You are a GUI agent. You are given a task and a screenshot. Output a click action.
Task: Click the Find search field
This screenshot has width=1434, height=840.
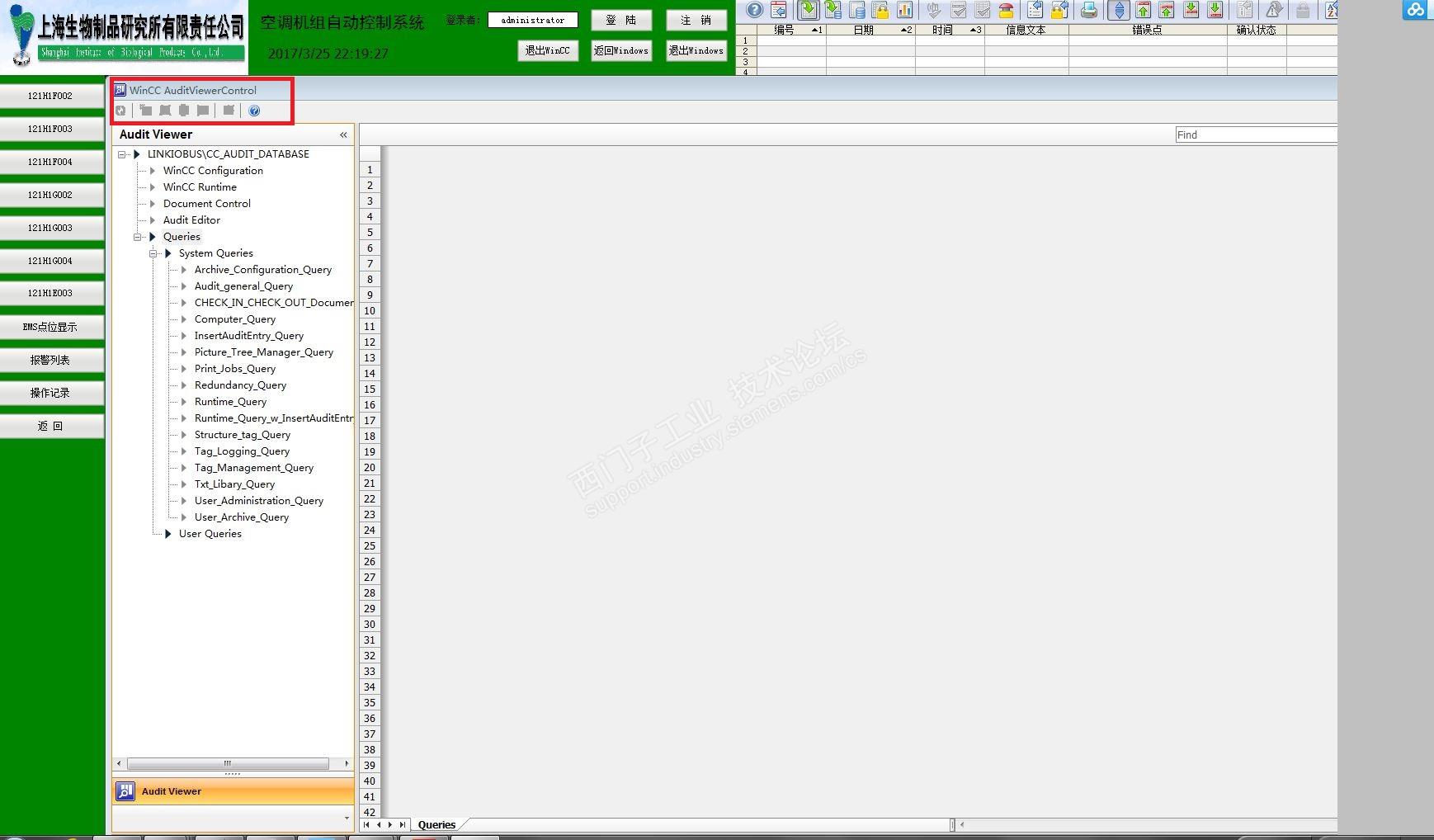[x=1256, y=134]
